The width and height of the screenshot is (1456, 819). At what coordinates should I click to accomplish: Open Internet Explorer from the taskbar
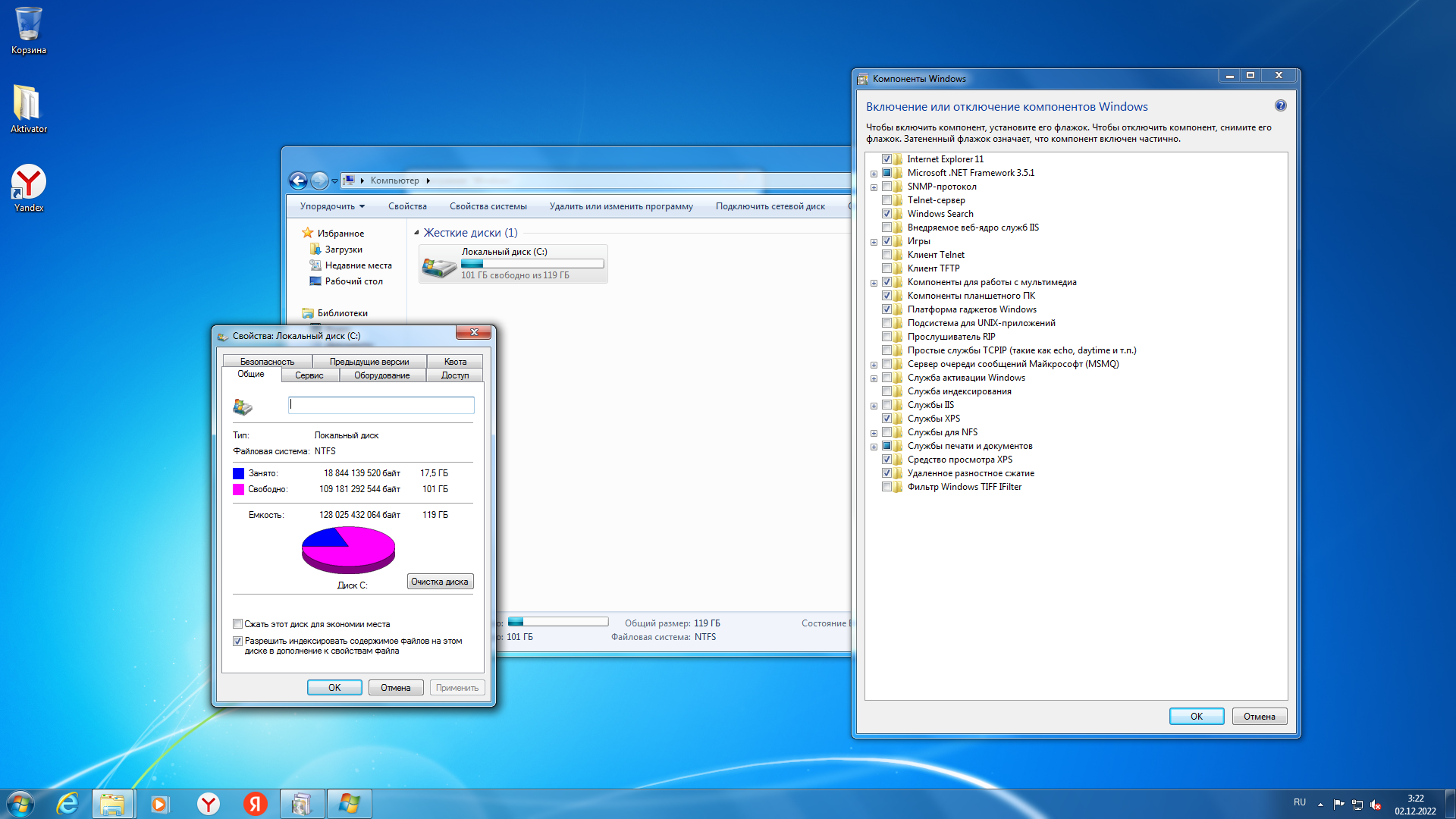tap(67, 804)
